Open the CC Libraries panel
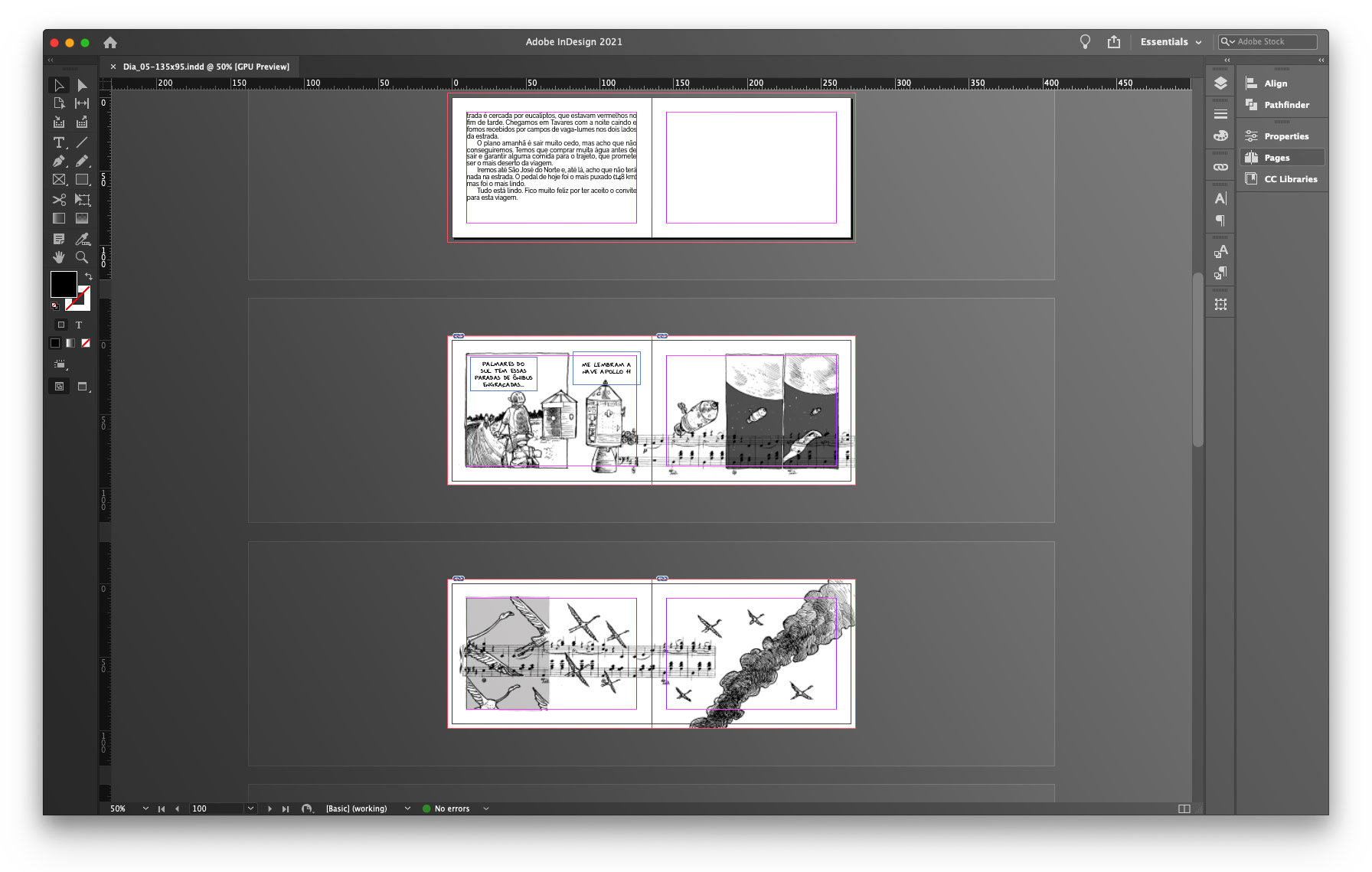The height and width of the screenshot is (872, 1372). coord(1282,179)
